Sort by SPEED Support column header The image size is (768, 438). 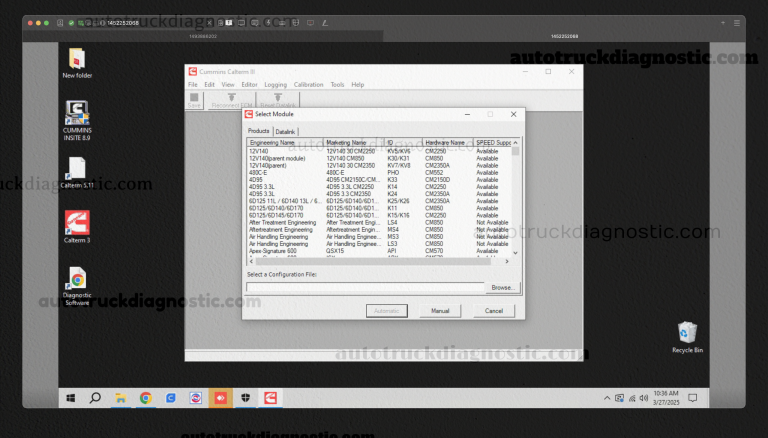coord(493,143)
